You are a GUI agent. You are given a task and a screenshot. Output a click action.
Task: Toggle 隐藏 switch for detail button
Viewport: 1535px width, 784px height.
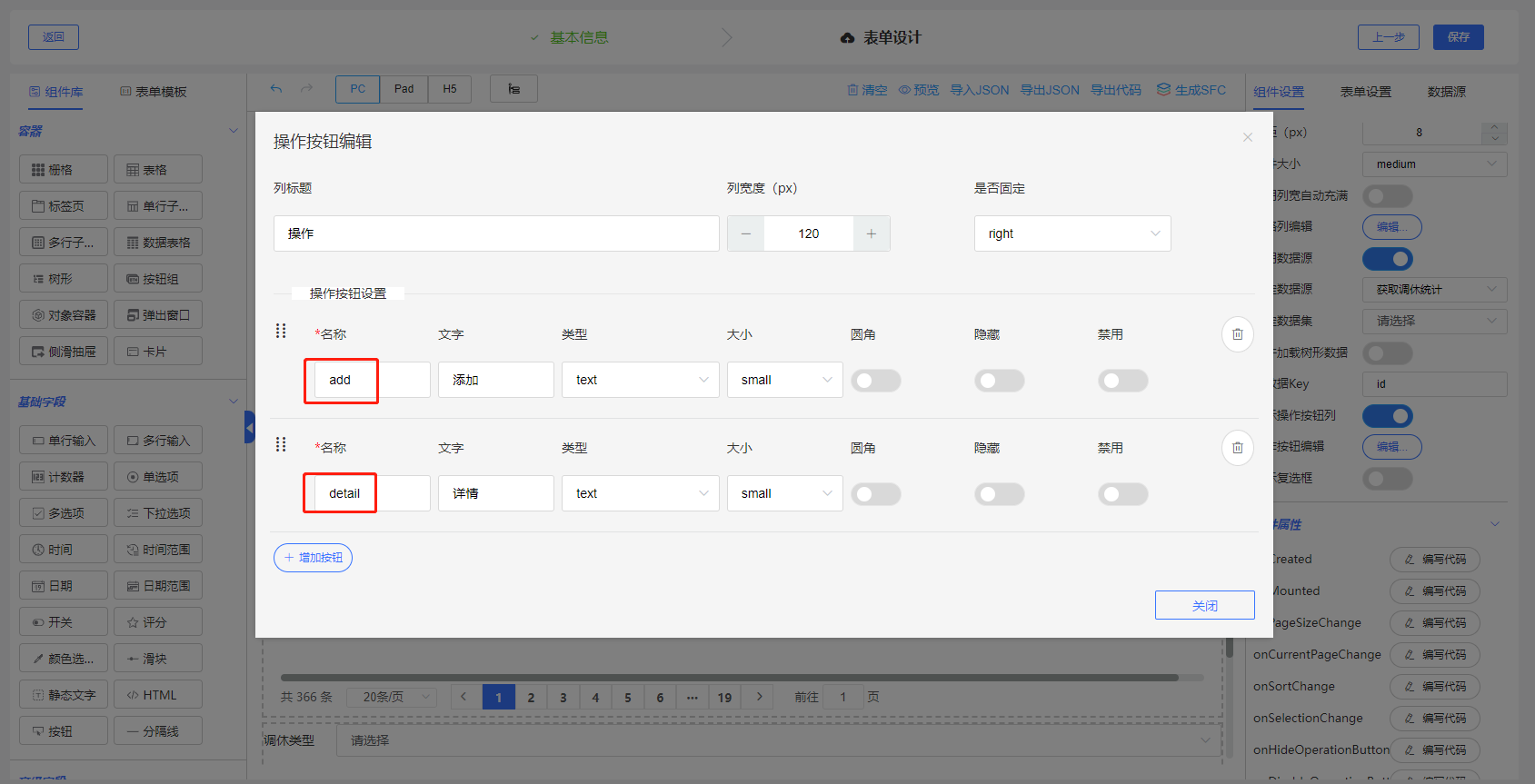click(x=999, y=494)
